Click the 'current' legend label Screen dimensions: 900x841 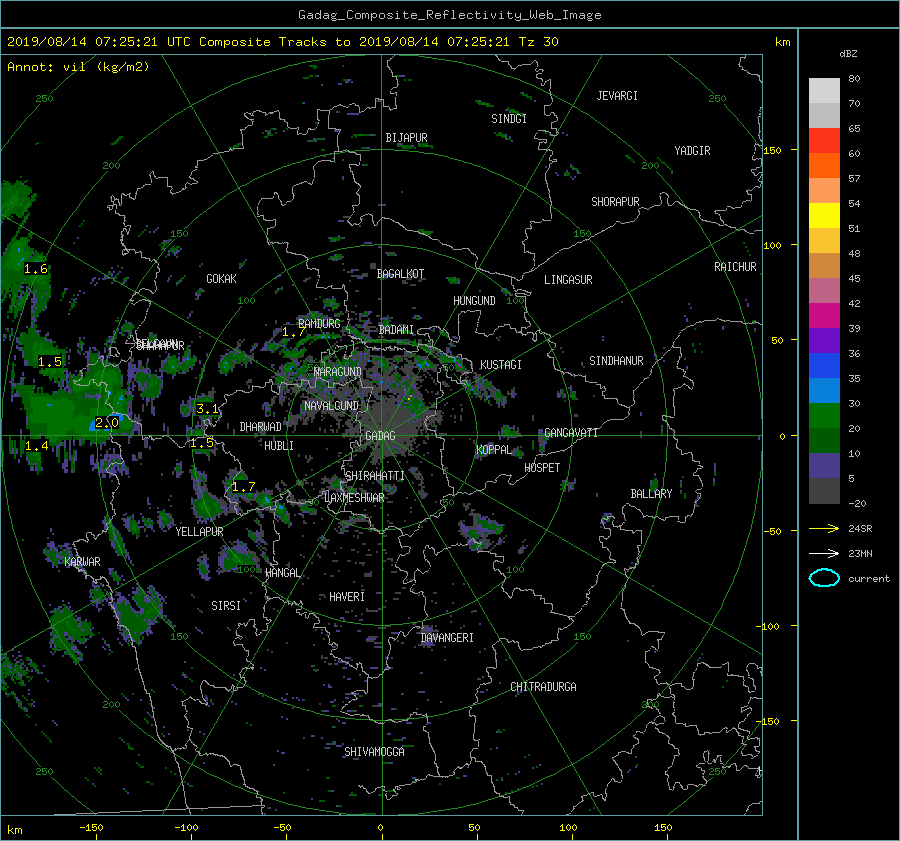point(868,579)
